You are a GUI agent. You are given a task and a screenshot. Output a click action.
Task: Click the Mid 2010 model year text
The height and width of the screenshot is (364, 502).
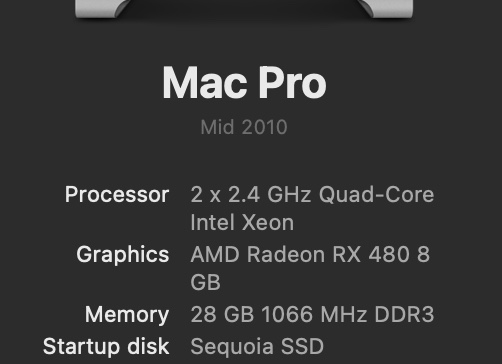tap(244, 127)
